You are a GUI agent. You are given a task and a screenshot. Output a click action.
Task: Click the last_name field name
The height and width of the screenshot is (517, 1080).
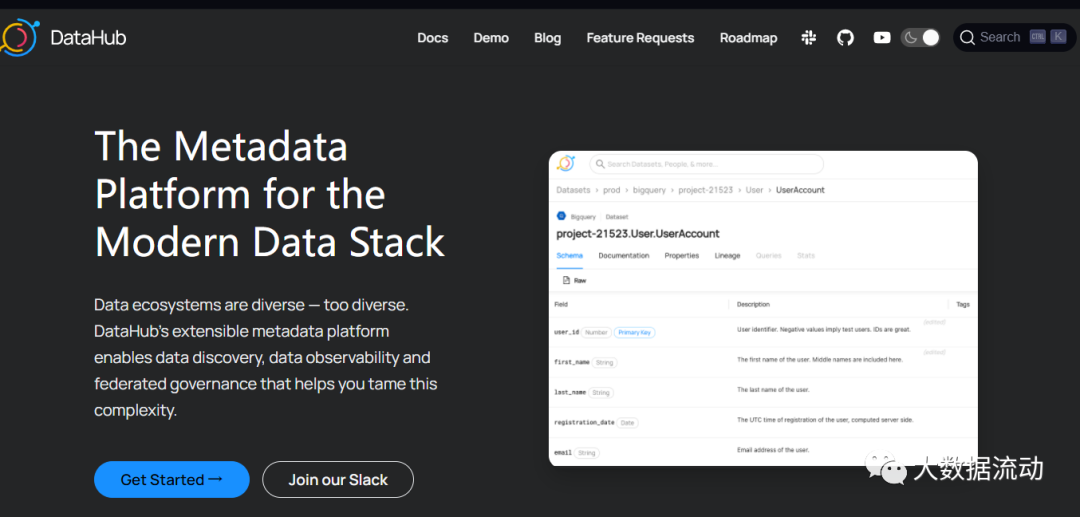[570, 392]
